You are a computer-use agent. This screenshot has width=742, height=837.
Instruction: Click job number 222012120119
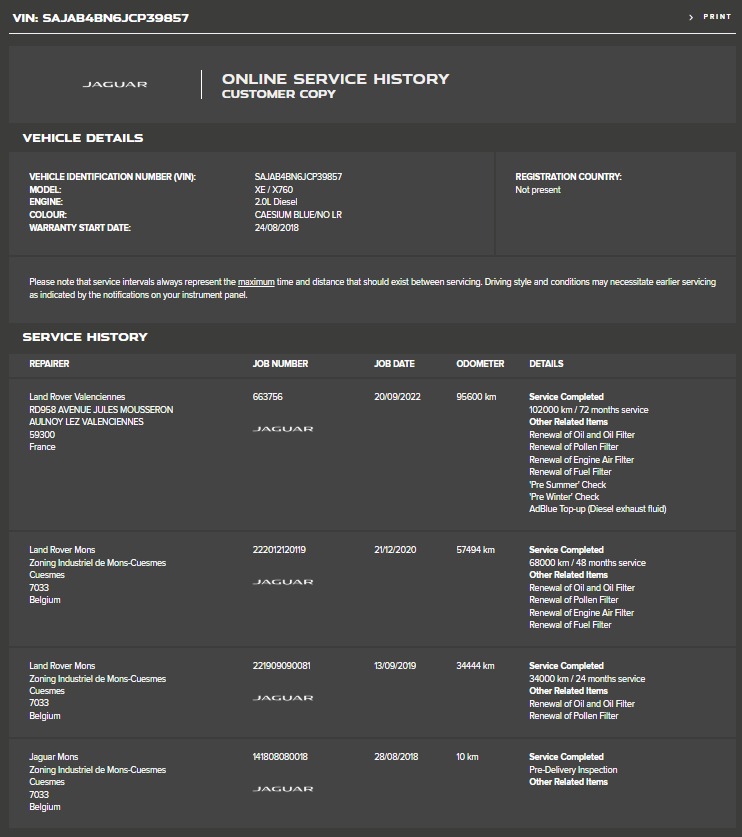(x=279, y=549)
